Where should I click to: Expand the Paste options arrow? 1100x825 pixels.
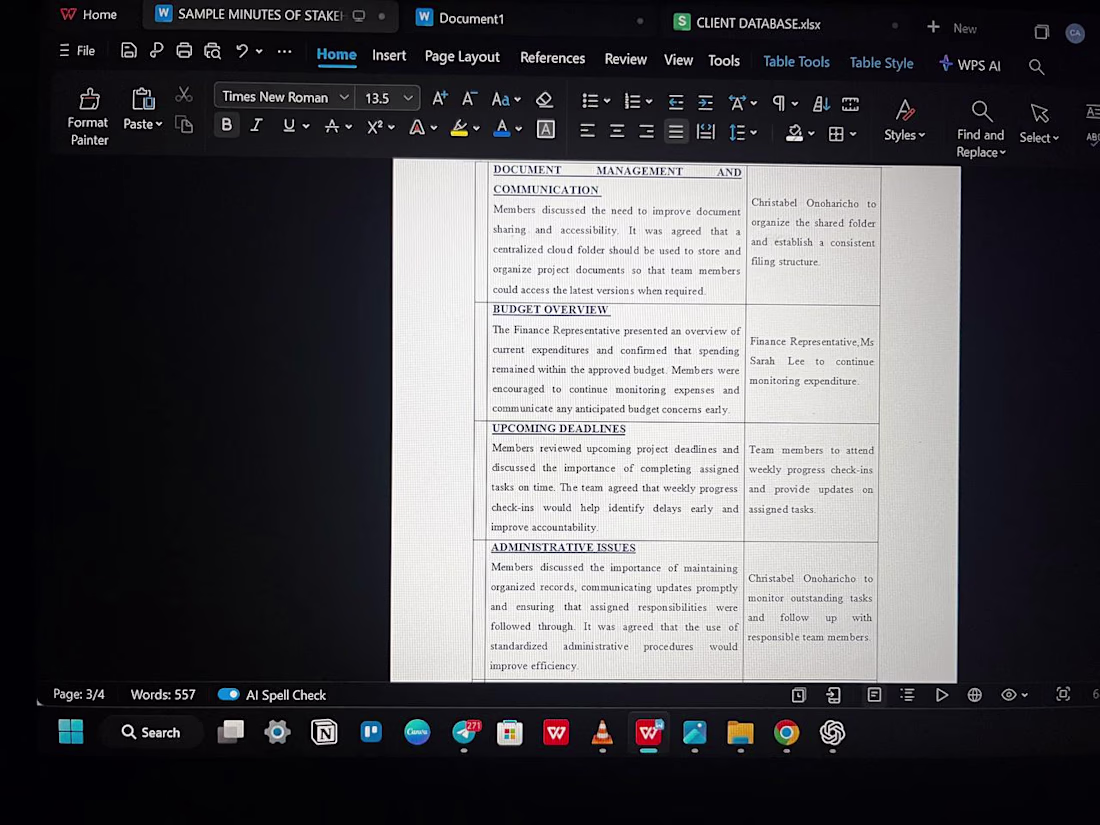coord(159,124)
